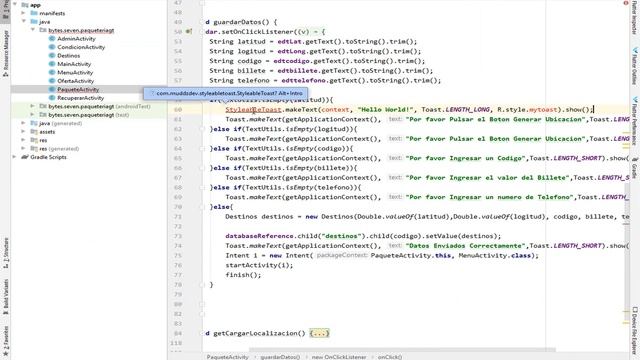Collapse the bytes.seven.paqueteriagt main package arrow
640x360 pixels.
tap(33, 30)
